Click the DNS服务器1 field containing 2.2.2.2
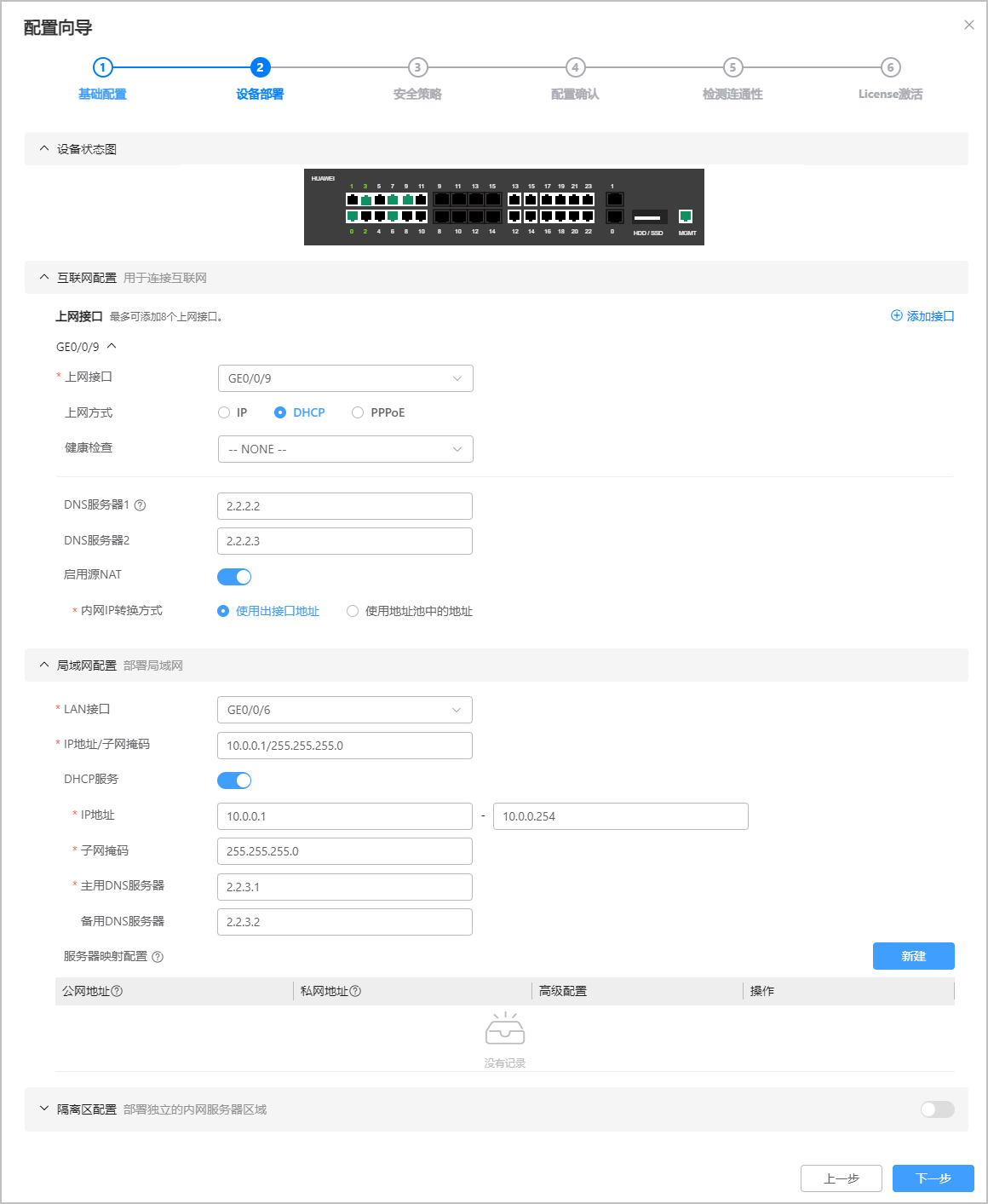Image resolution: width=988 pixels, height=1204 pixels. 345,506
